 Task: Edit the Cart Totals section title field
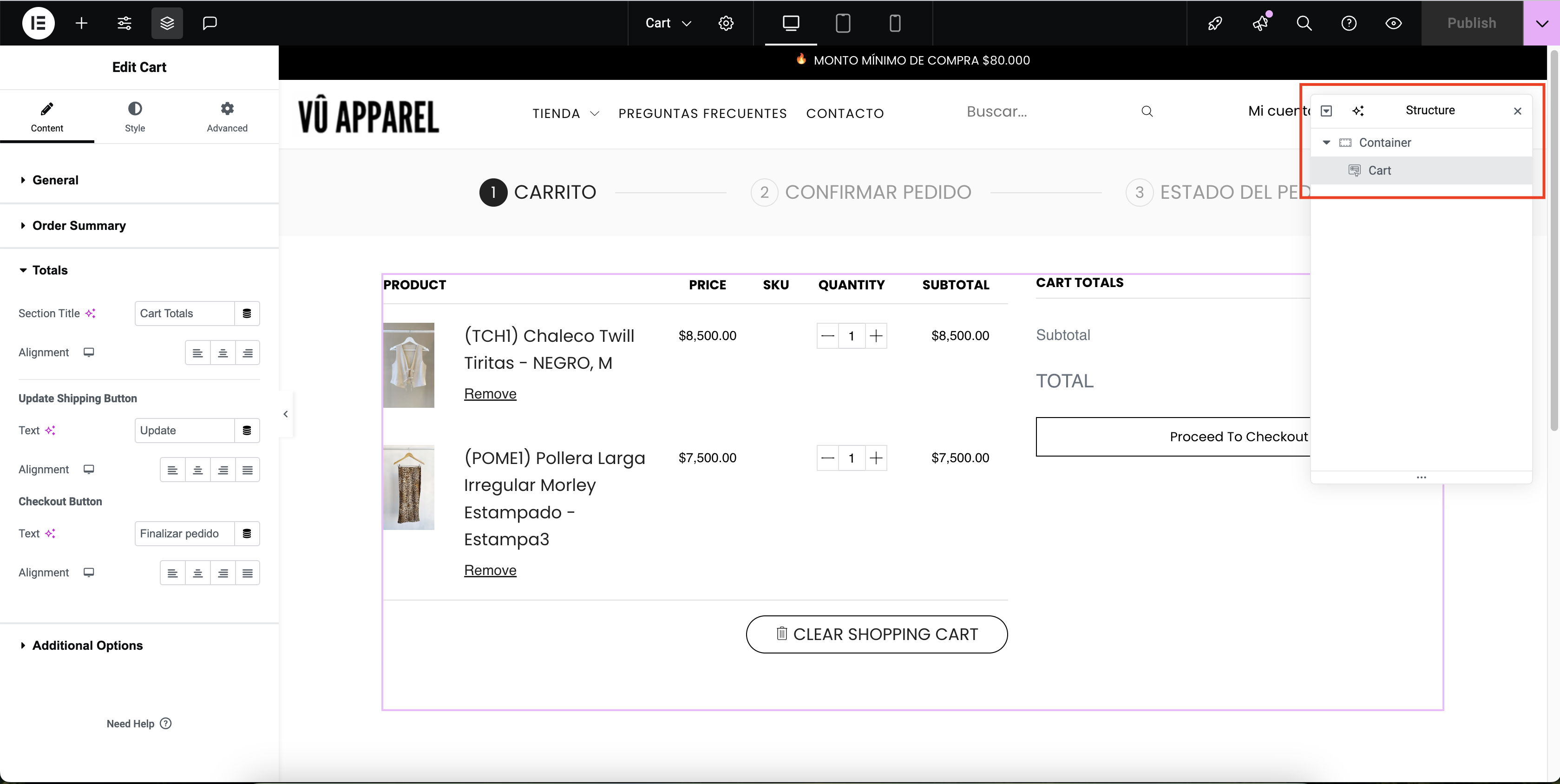coord(184,313)
